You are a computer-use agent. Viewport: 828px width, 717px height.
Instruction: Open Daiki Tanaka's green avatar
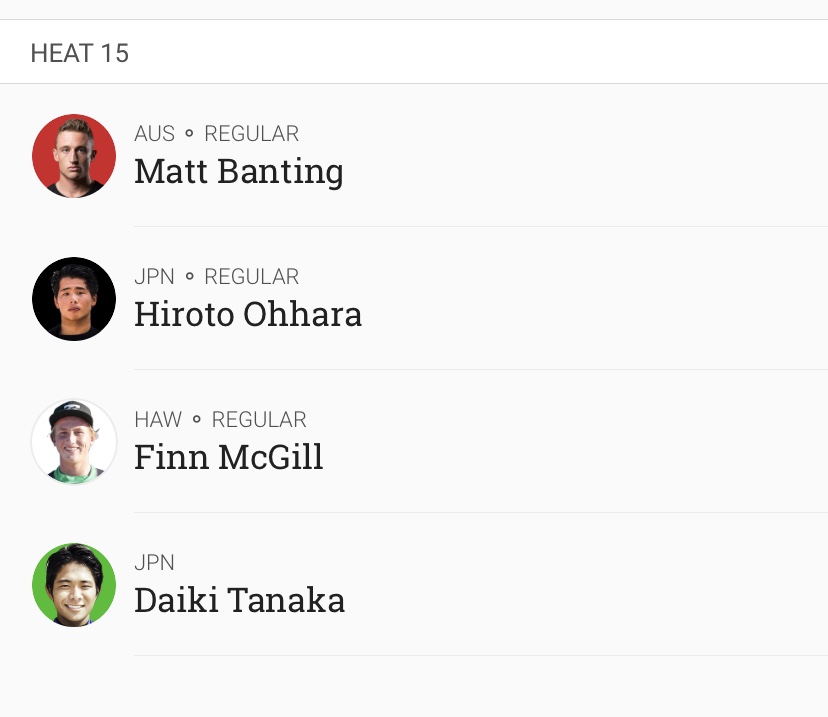click(x=74, y=585)
